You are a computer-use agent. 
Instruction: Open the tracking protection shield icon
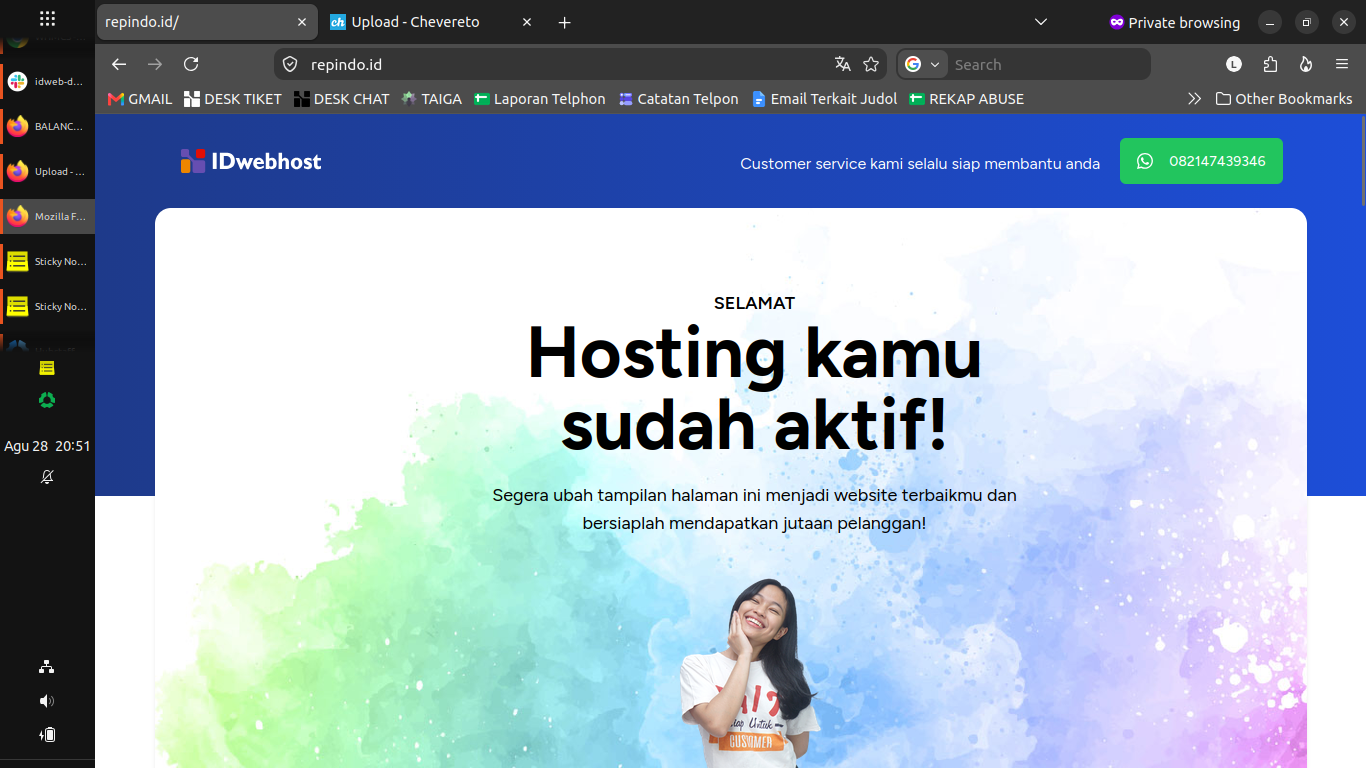pos(290,64)
